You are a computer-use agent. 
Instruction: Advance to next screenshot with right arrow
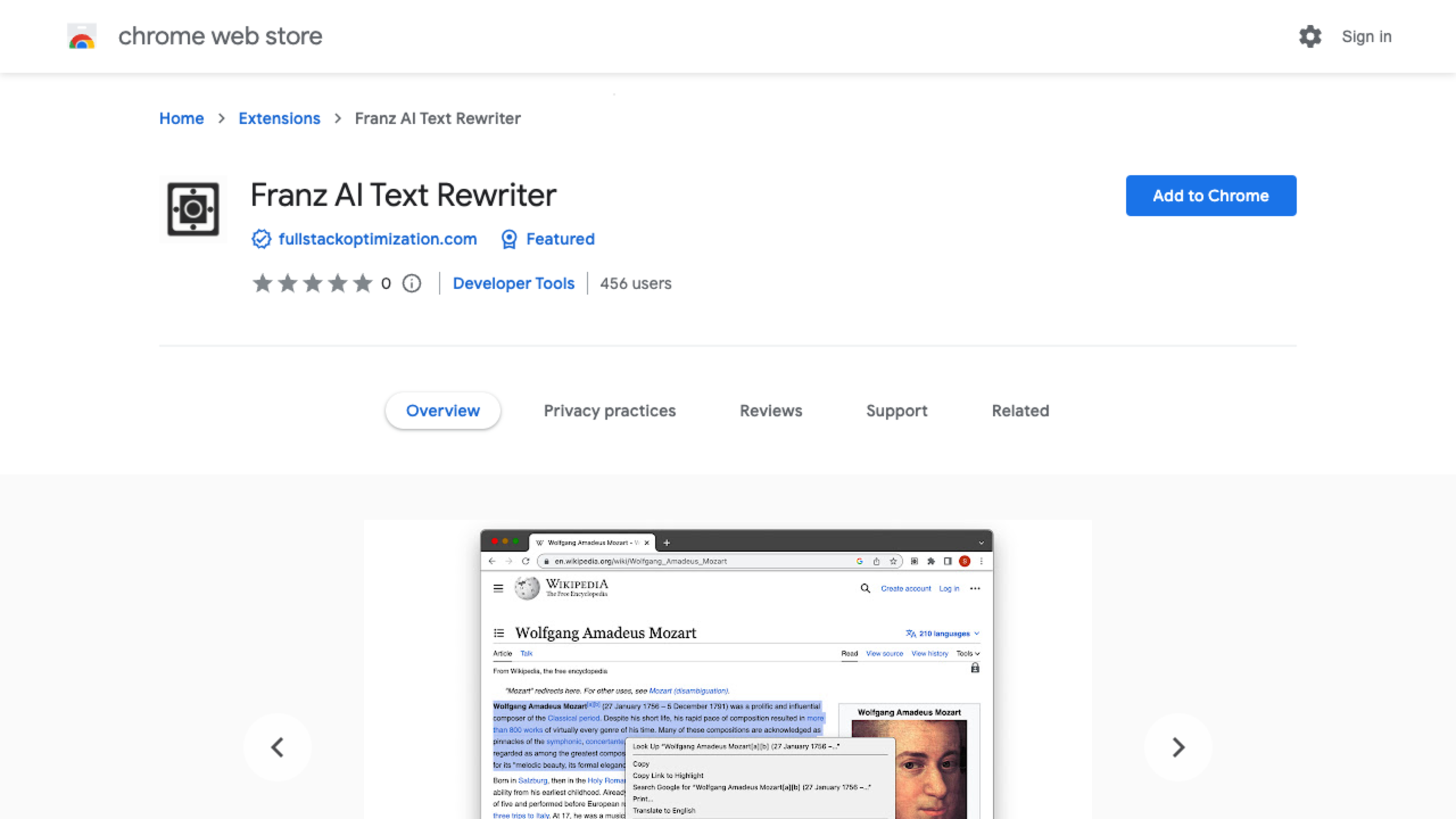[1178, 747]
